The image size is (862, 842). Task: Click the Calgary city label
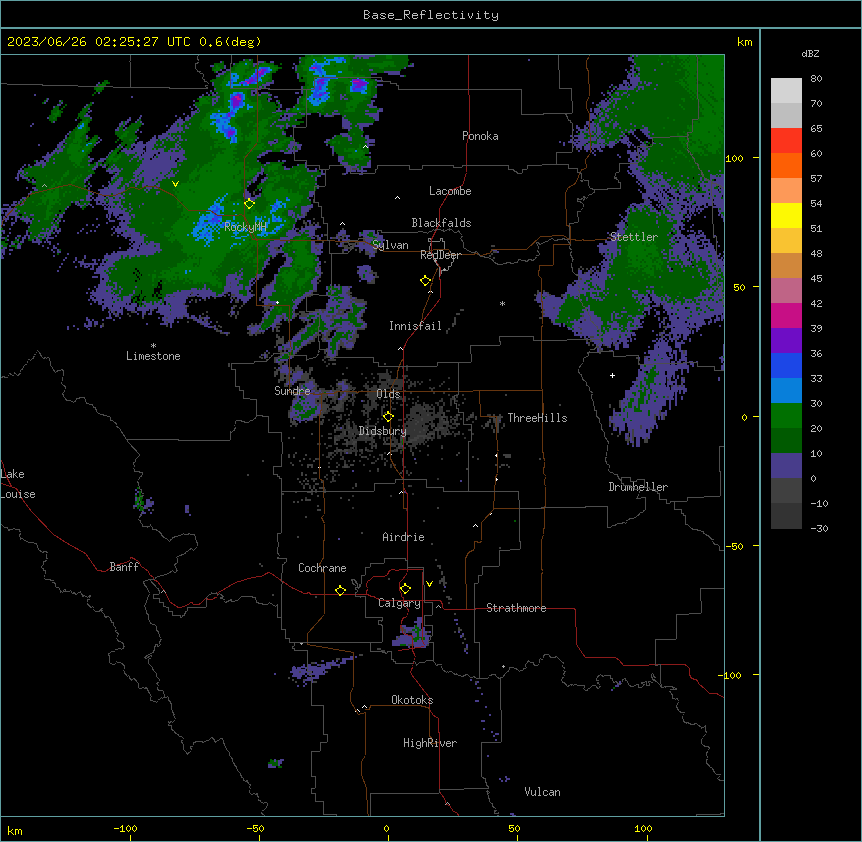(x=399, y=603)
